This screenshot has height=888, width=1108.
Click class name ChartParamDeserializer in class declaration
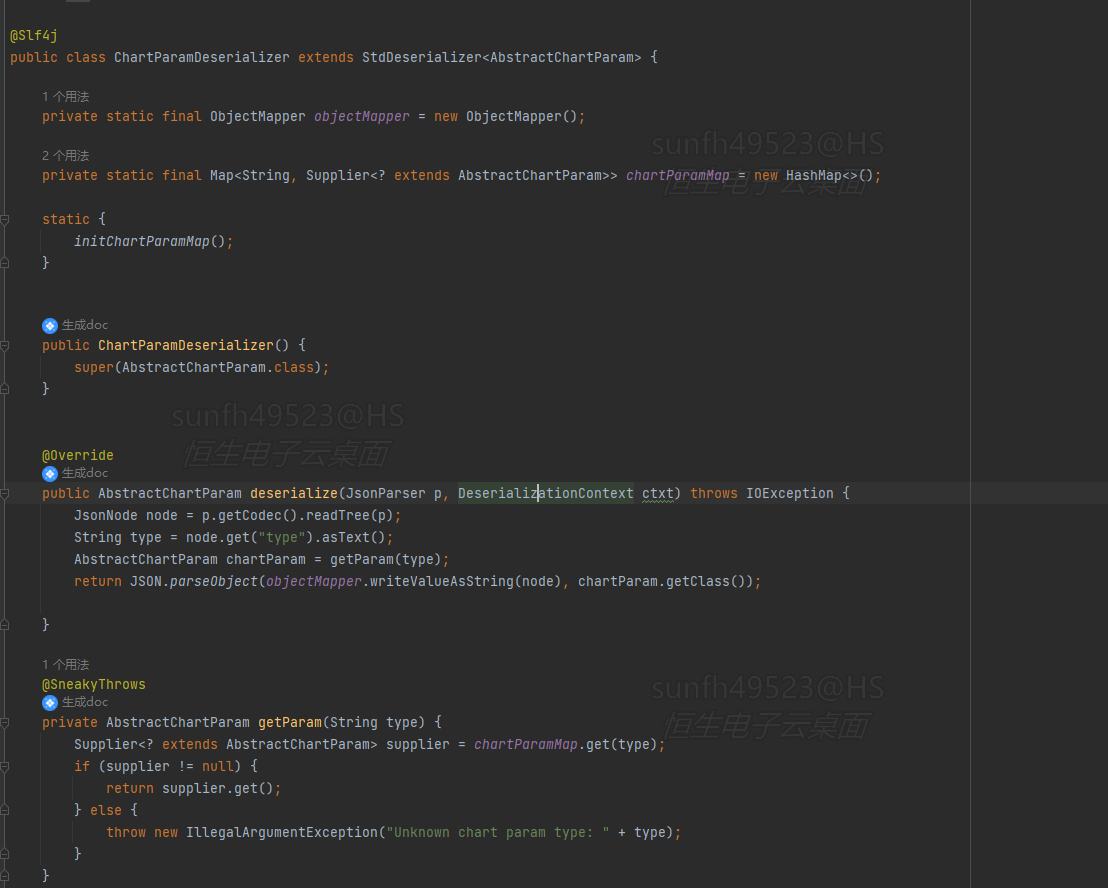[x=201, y=57]
